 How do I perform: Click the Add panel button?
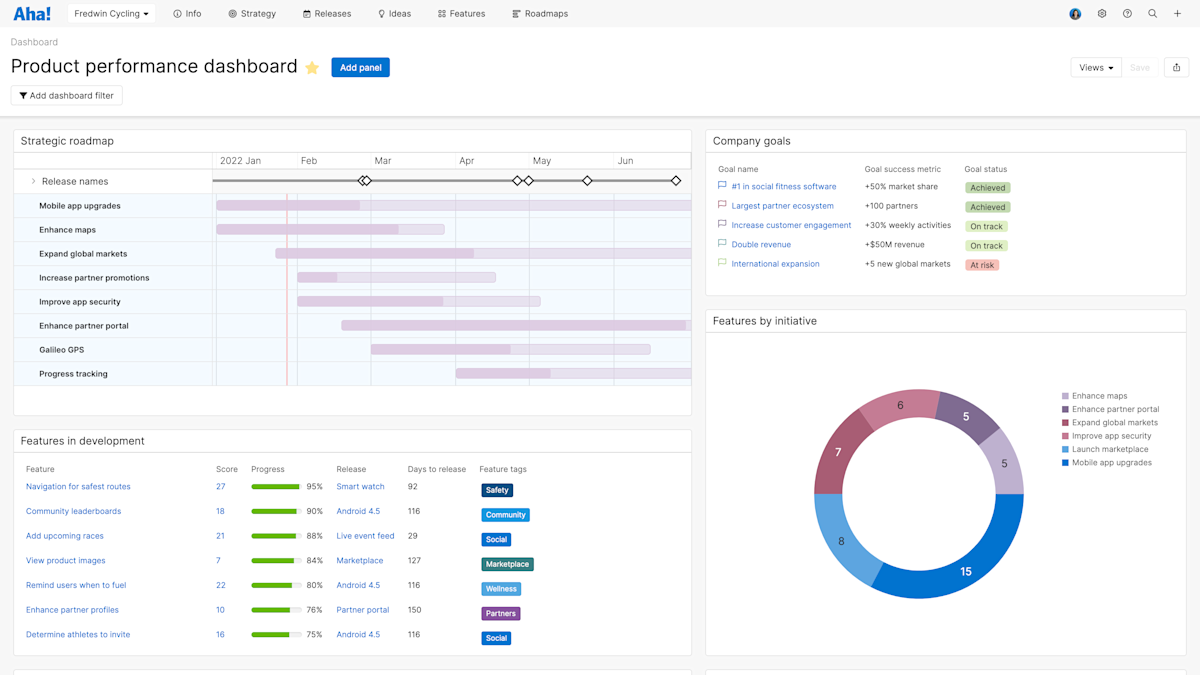pyautogui.click(x=360, y=66)
